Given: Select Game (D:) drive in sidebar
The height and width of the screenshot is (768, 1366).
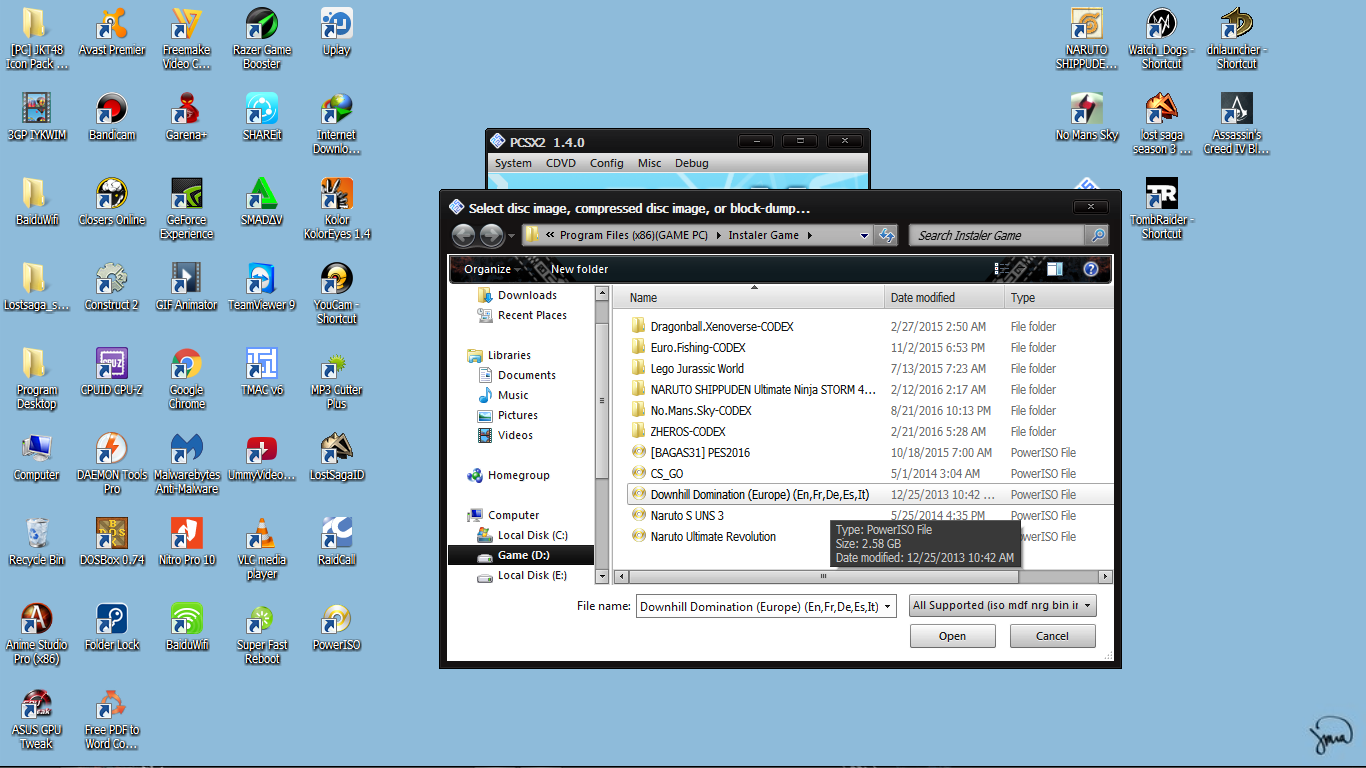Looking at the screenshot, I should [x=523, y=555].
